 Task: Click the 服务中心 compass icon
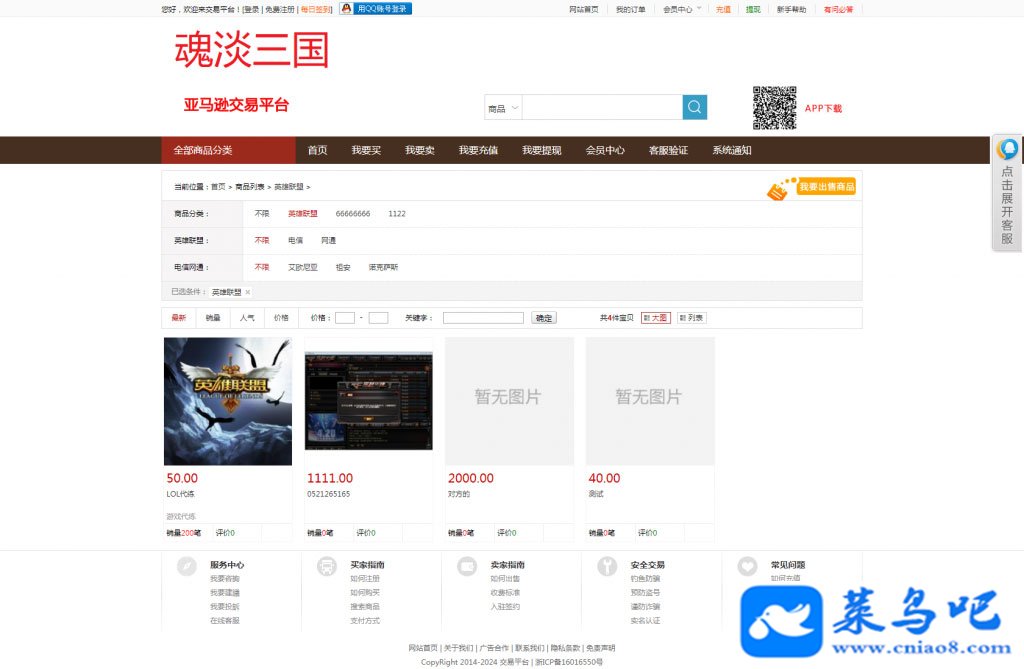(187, 566)
